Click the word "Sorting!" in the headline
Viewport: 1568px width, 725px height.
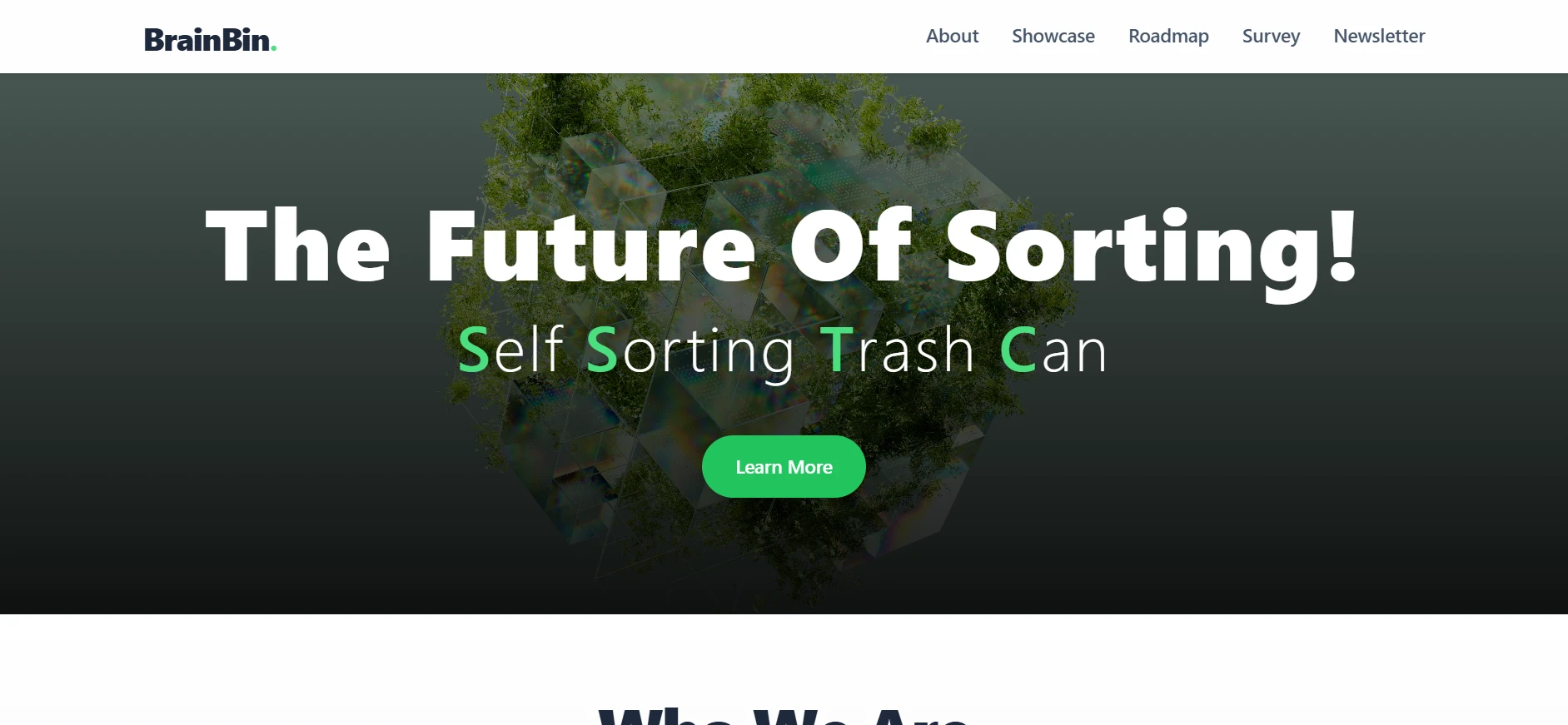[x=1152, y=250]
